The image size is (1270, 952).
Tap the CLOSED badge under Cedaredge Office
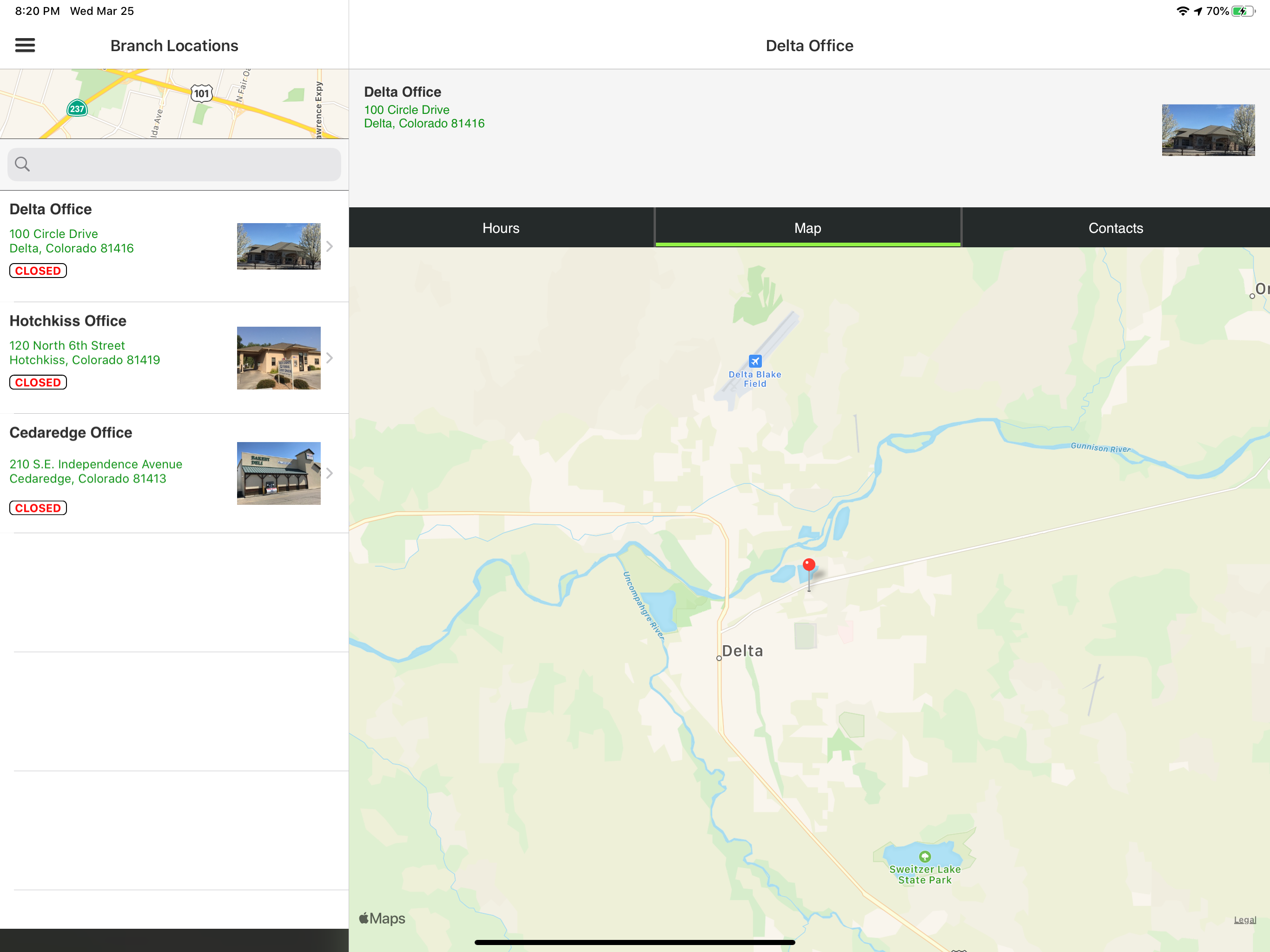click(38, 508)
